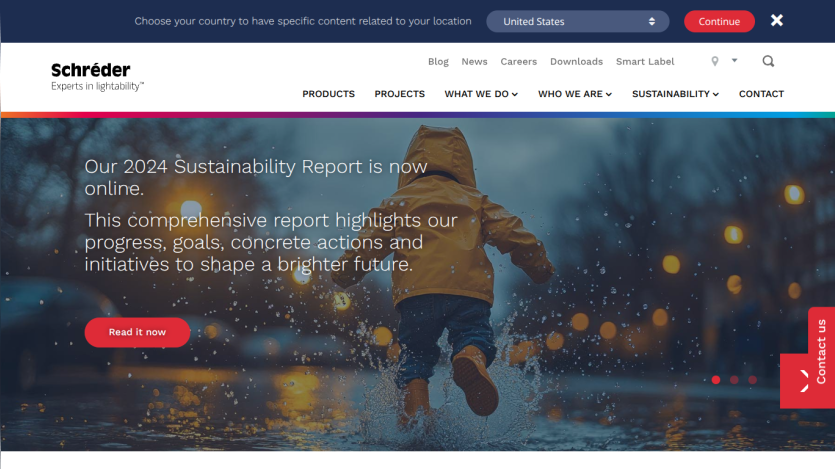835x469 pixels.
Task: Select the PROJECTS menu item
Action: pos(399,94)
